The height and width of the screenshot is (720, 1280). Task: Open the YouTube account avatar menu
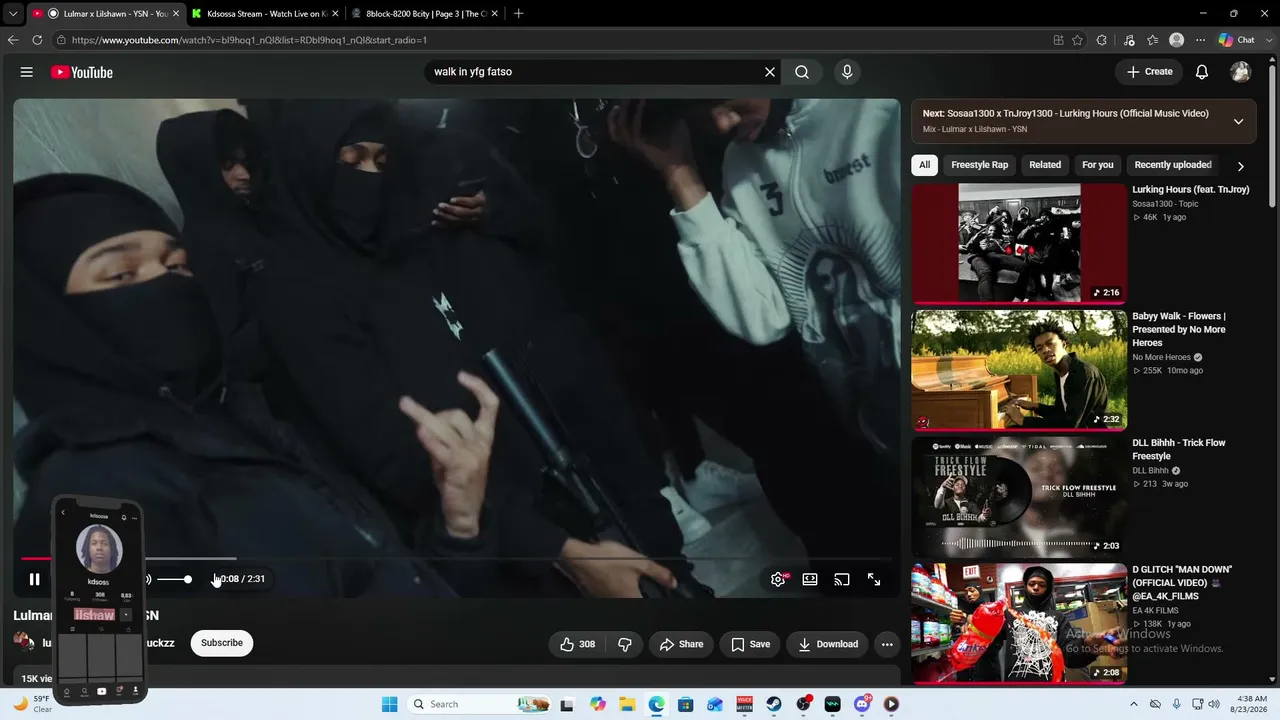(x=1241, y=72)
